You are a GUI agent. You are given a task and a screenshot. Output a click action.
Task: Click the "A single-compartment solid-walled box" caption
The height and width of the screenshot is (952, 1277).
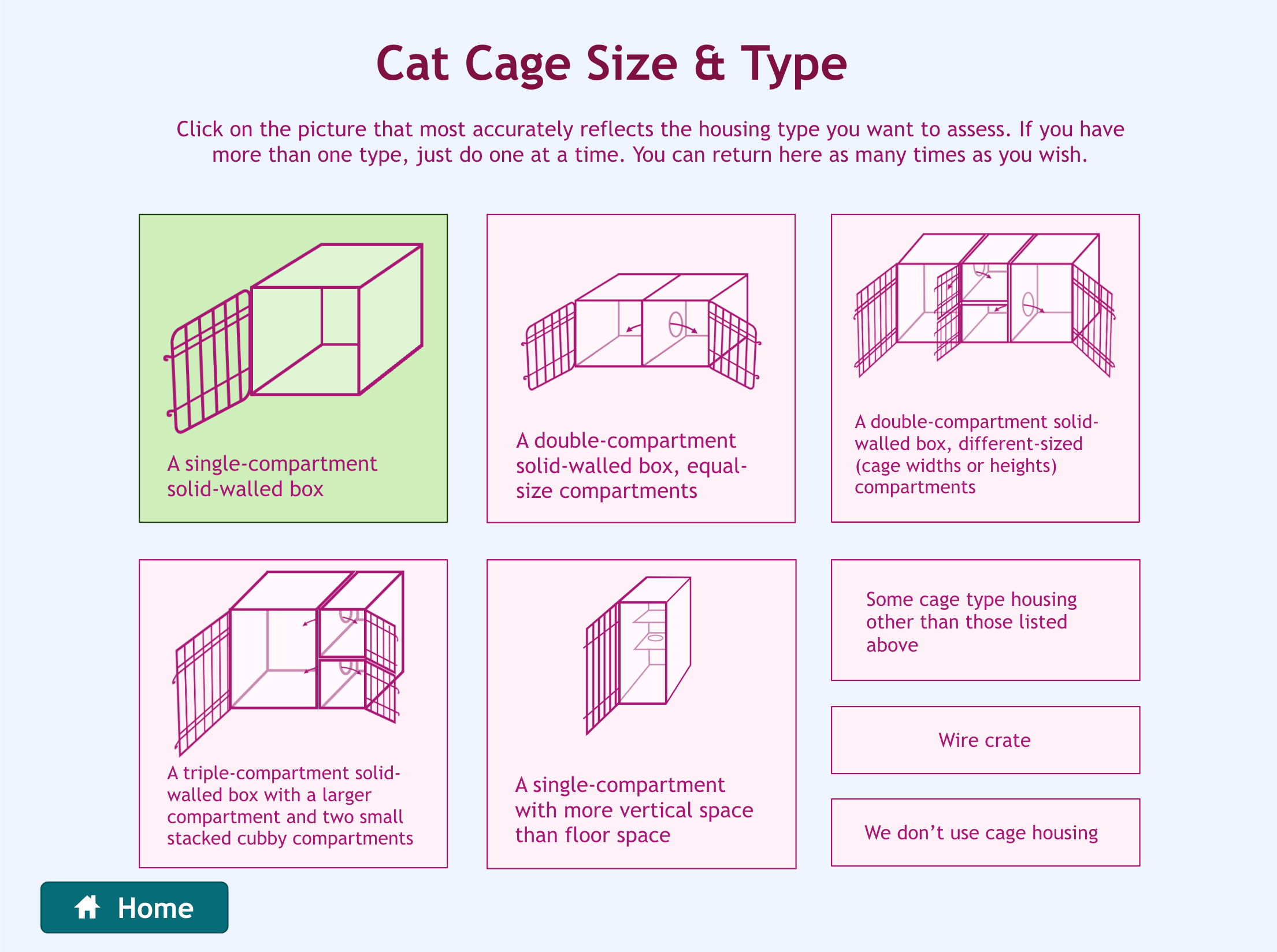tap(272, 476)
